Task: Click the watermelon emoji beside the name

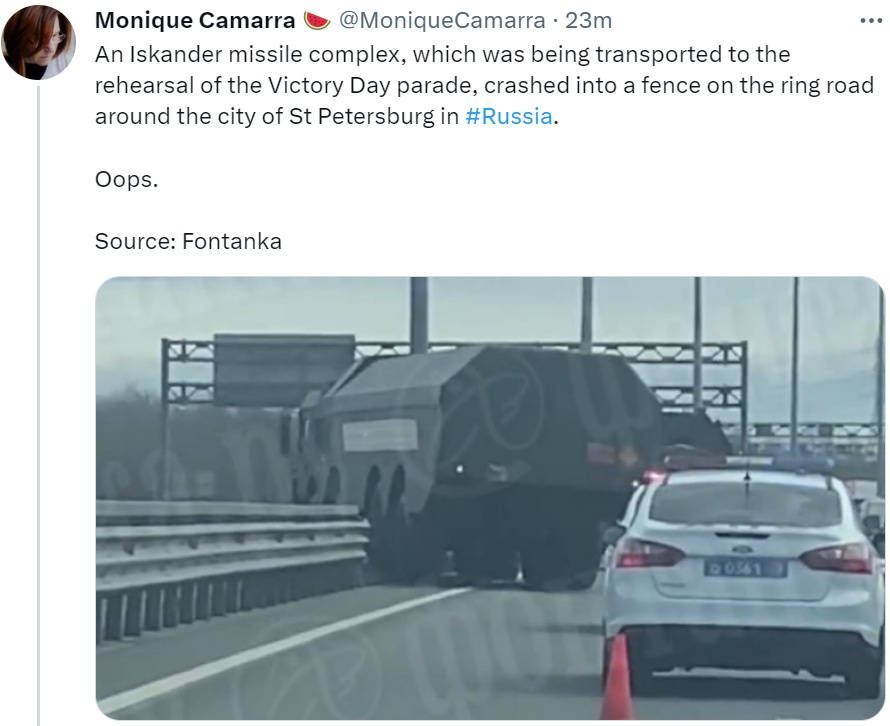Action: (x=317, y=21)
